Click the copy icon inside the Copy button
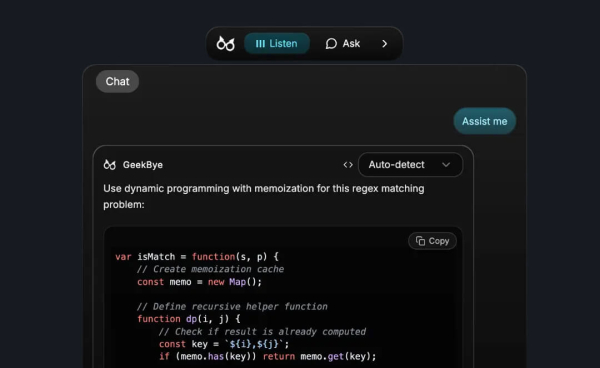The image size is (600, 368). 421,241
